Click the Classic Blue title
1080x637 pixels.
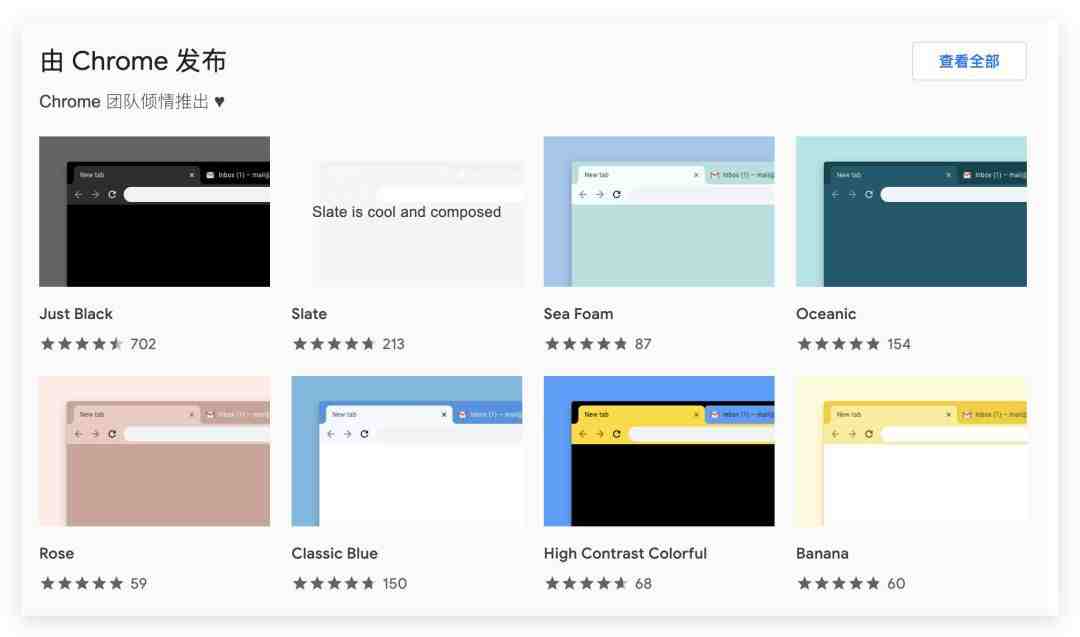click(x=334, y=554)
